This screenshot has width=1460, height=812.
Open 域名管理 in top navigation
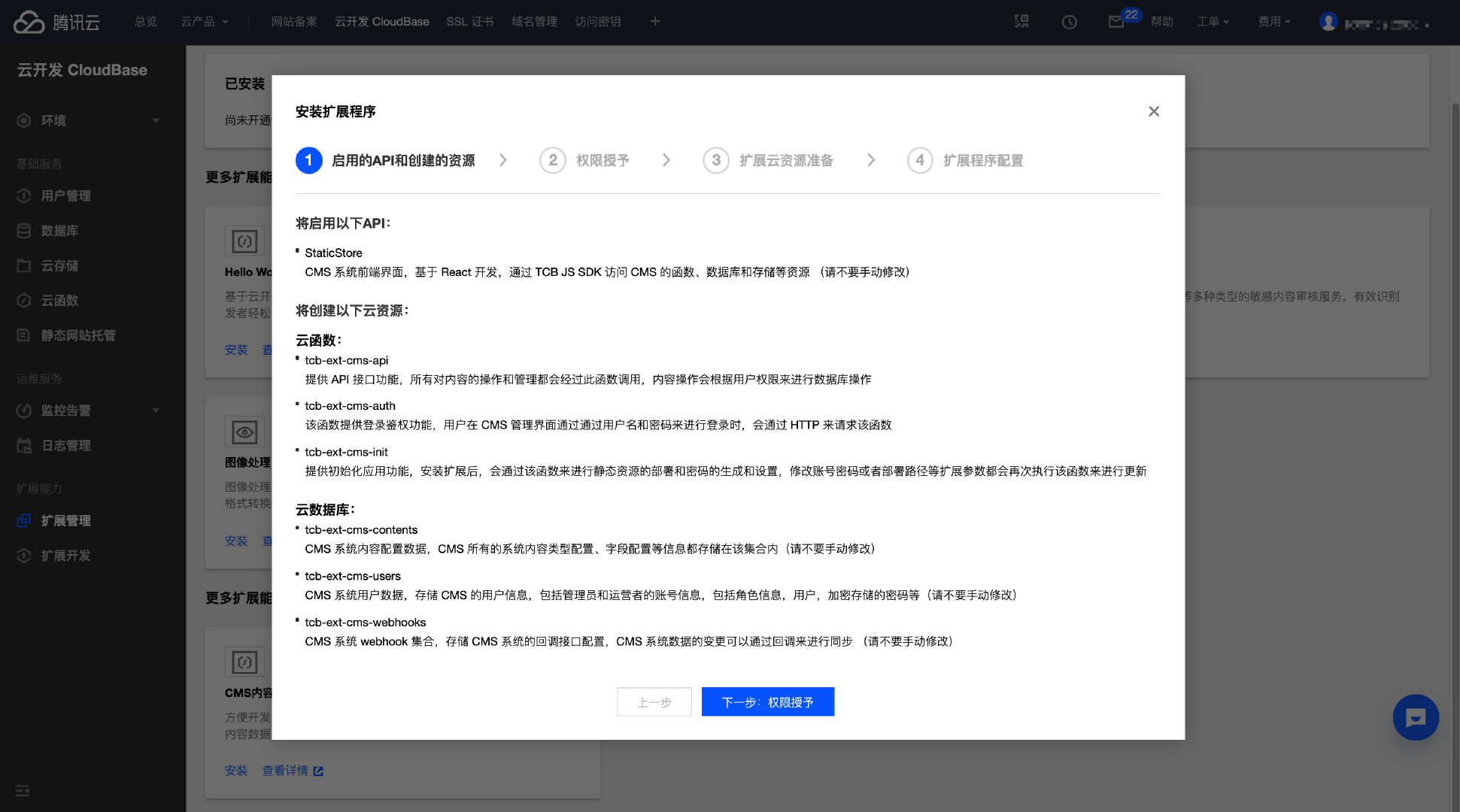(534, 22)
